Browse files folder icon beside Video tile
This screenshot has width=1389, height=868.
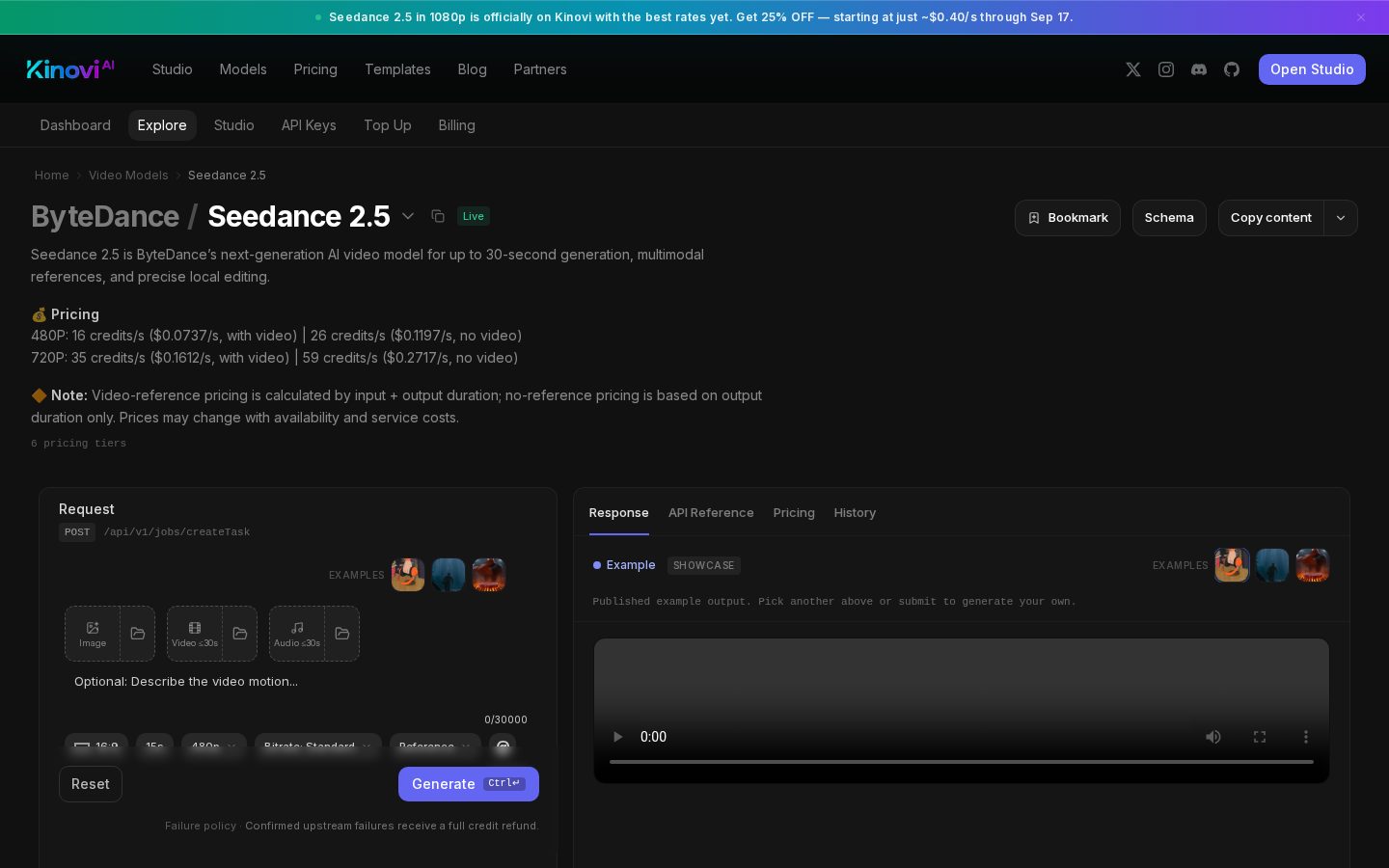240,634
